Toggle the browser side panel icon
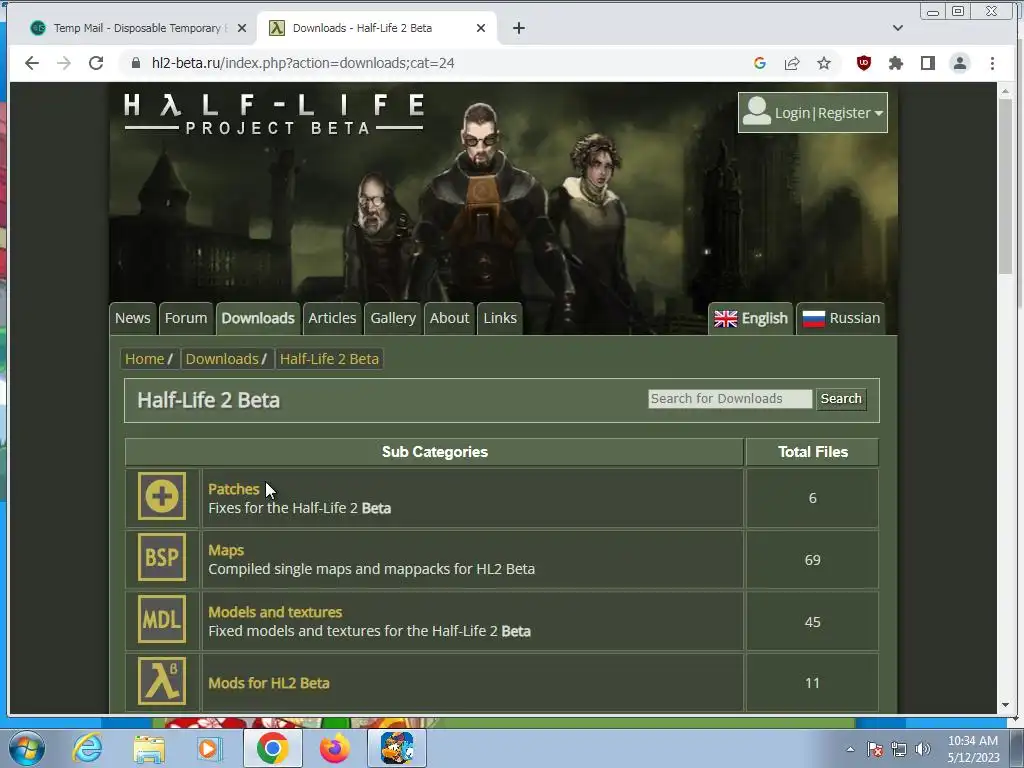Viewport: 1024px width, 768px height. click(x=927, y=63)
